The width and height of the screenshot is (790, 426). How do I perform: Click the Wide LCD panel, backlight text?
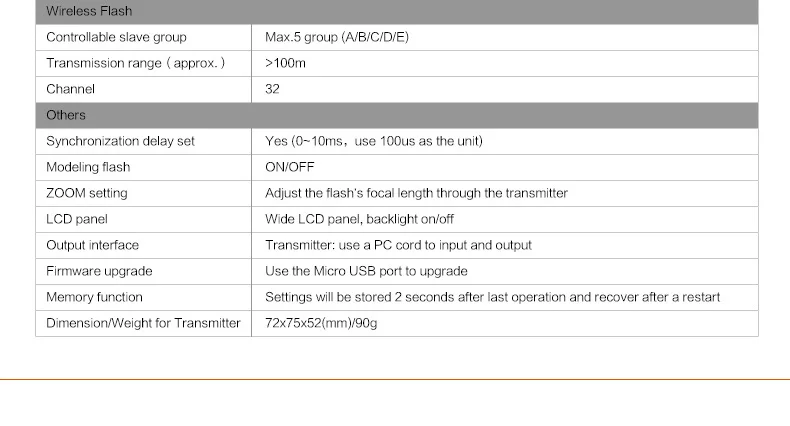pyautogui.click(x=359, y=219)
